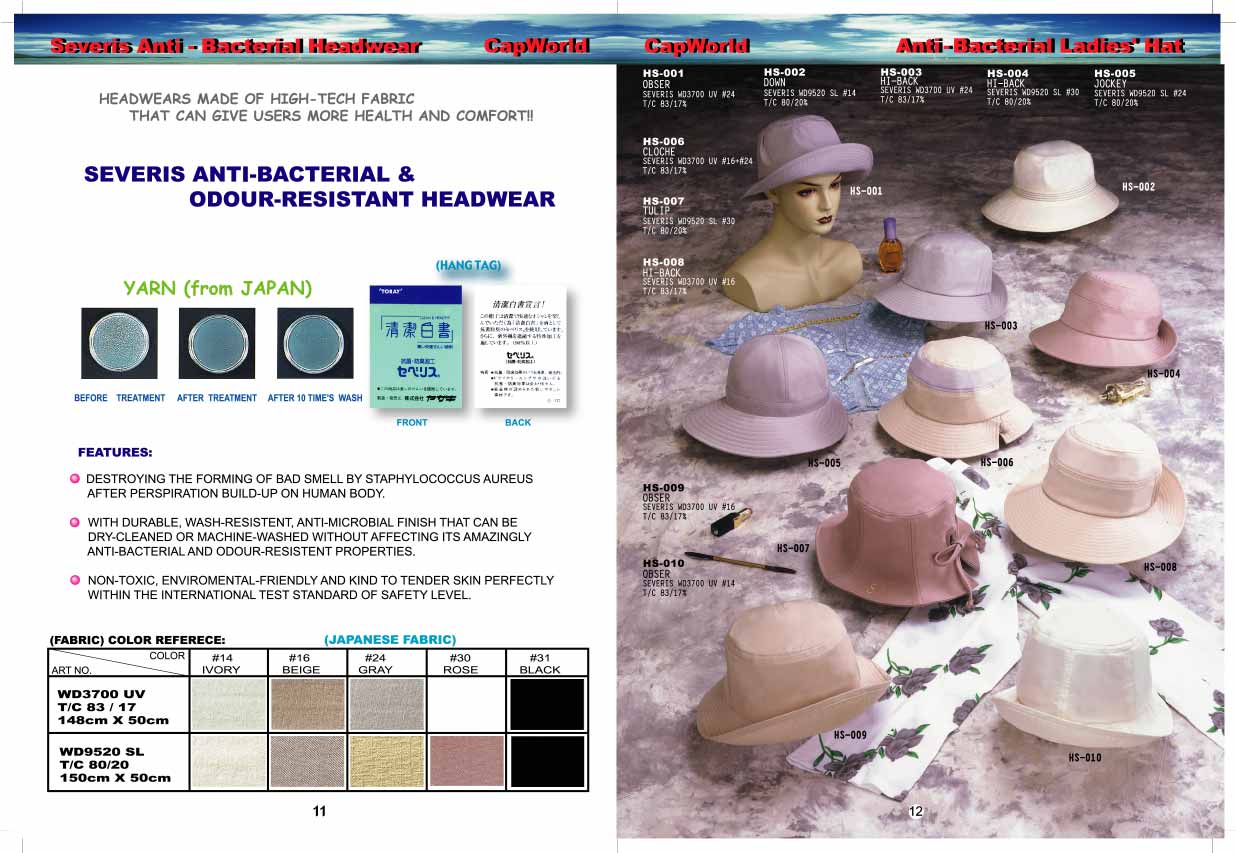Pick the Gray swatch in the WD3700 UV row

[386, 704]
